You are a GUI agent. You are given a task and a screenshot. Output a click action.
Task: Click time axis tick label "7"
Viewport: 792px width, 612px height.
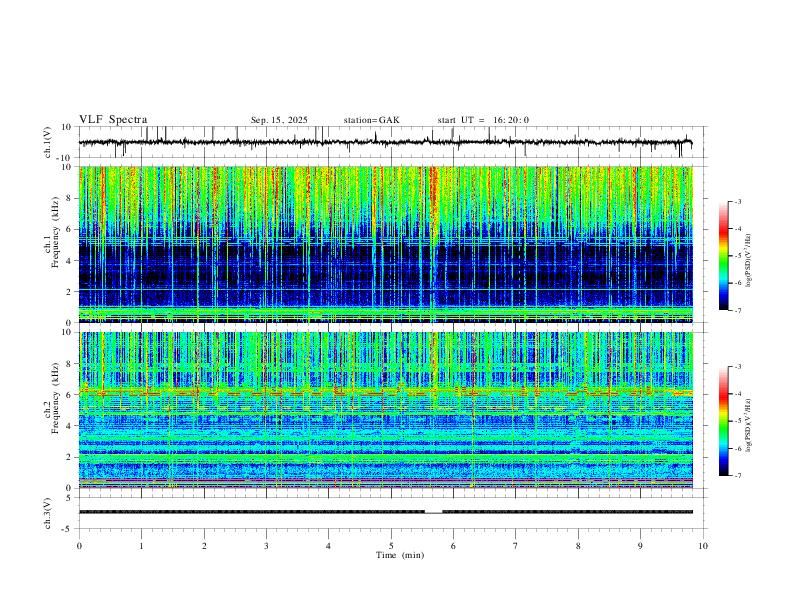point(516,546)
